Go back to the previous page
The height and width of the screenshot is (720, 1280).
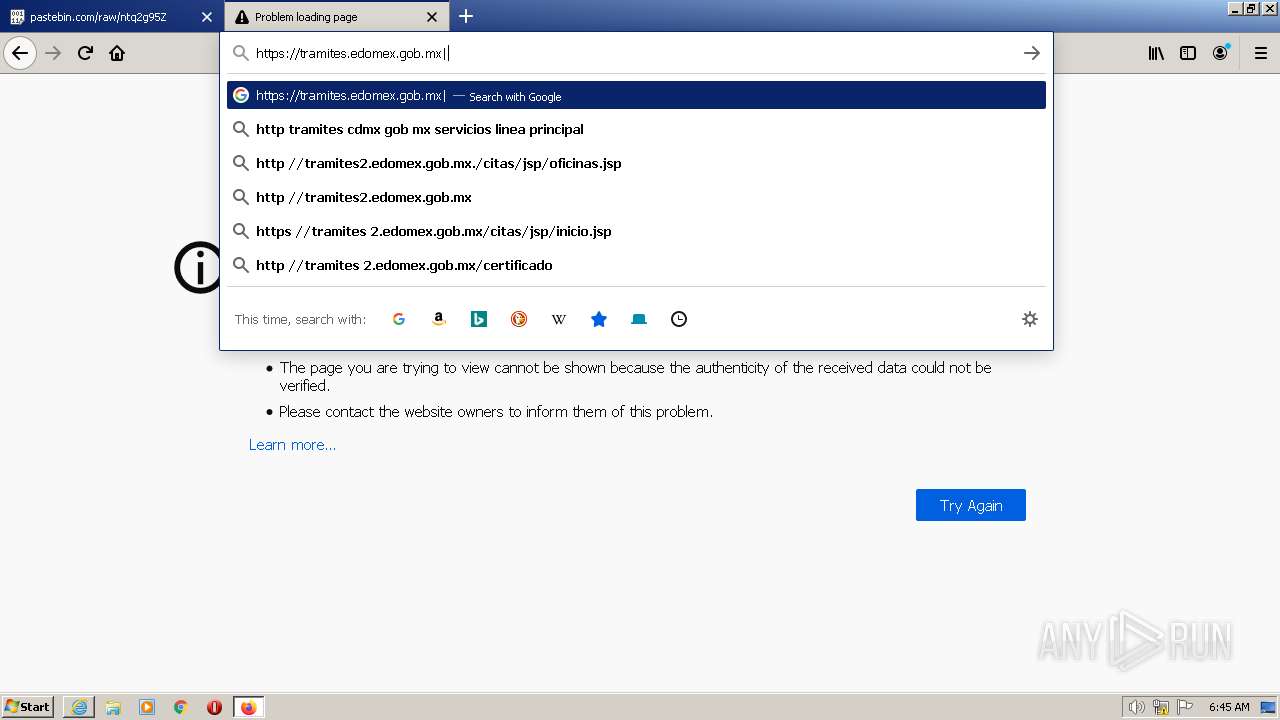click(20, 53)
